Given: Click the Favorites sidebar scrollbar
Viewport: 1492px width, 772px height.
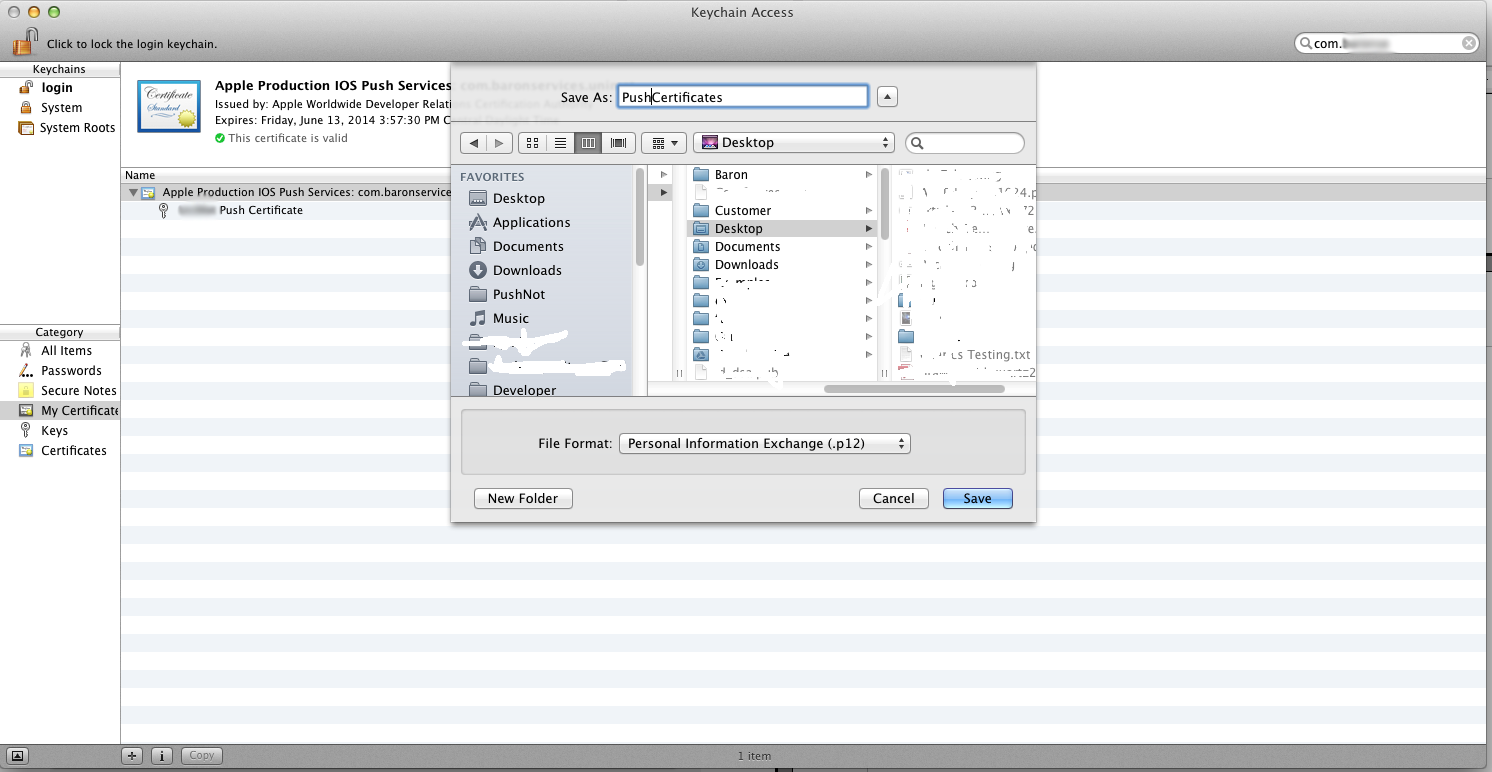Looking at the screenshot, I should click(640, 217).
